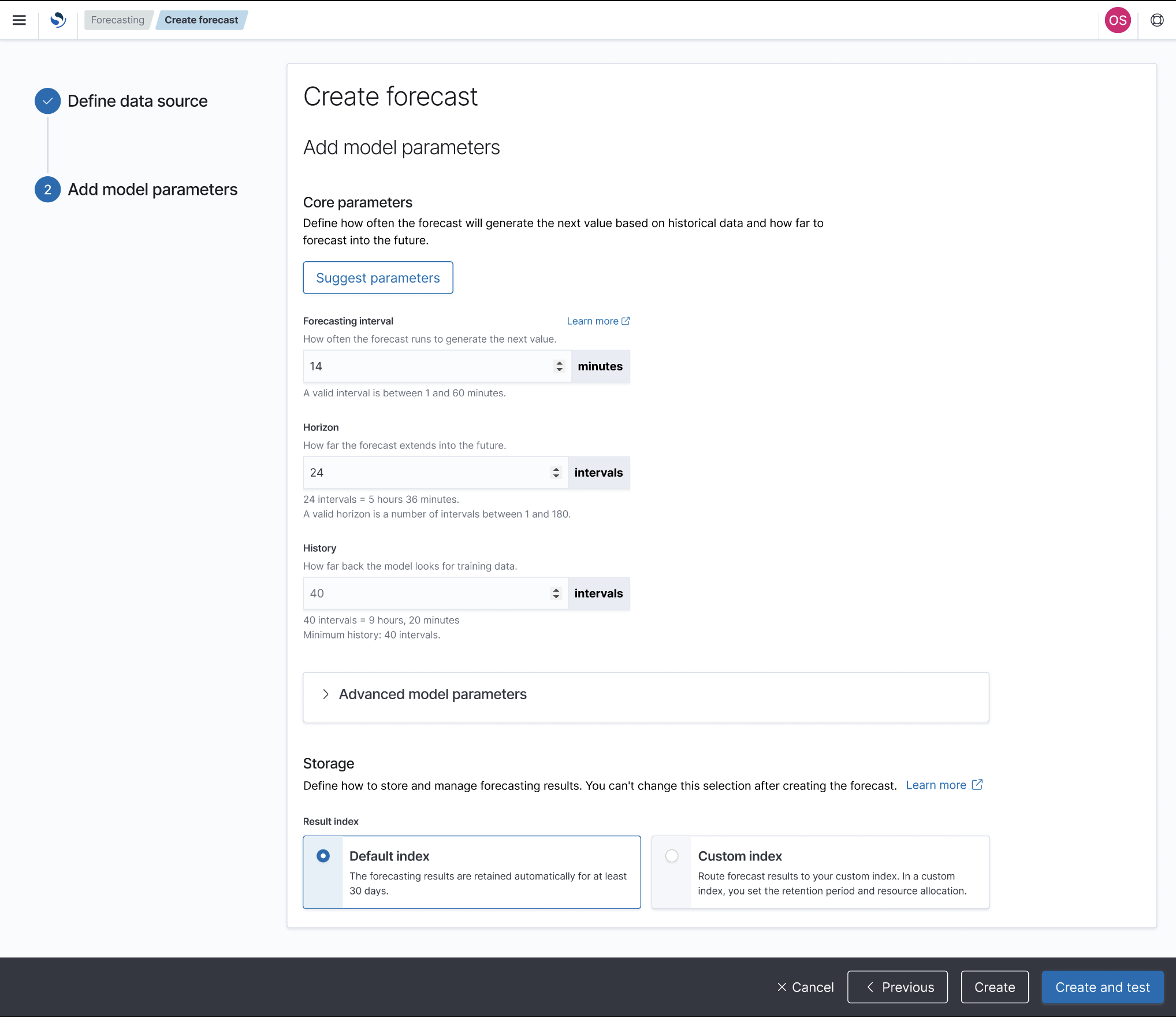Open the Forecasting breadcrumb
The width and height of the screenshot is (1176, 1017).
(x=118, y=19)
